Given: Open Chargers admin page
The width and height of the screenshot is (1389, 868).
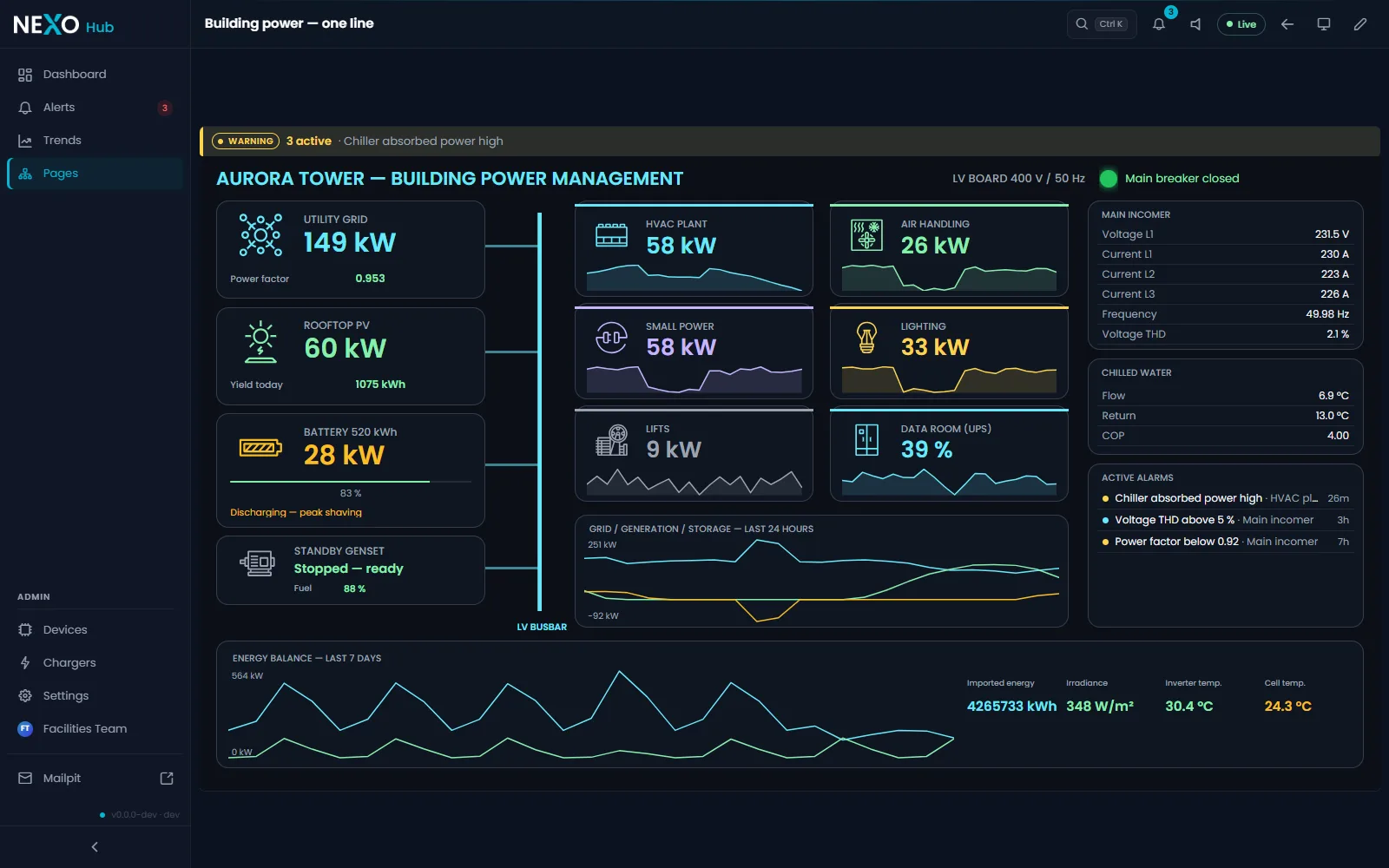Looking at the screenshot, I should (95, 663).
